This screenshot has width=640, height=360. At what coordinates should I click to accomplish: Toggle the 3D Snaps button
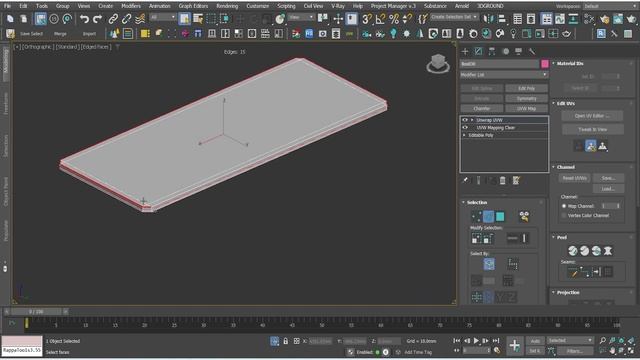tap(367, 19)
